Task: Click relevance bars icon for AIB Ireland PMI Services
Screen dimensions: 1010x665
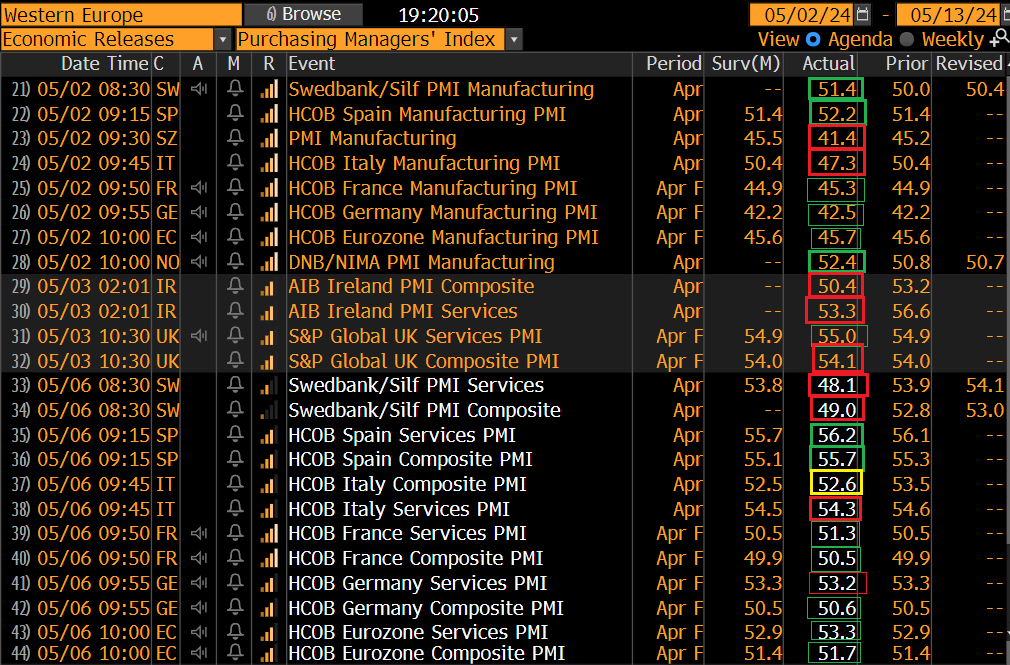Action: click(x=269, y=311)
